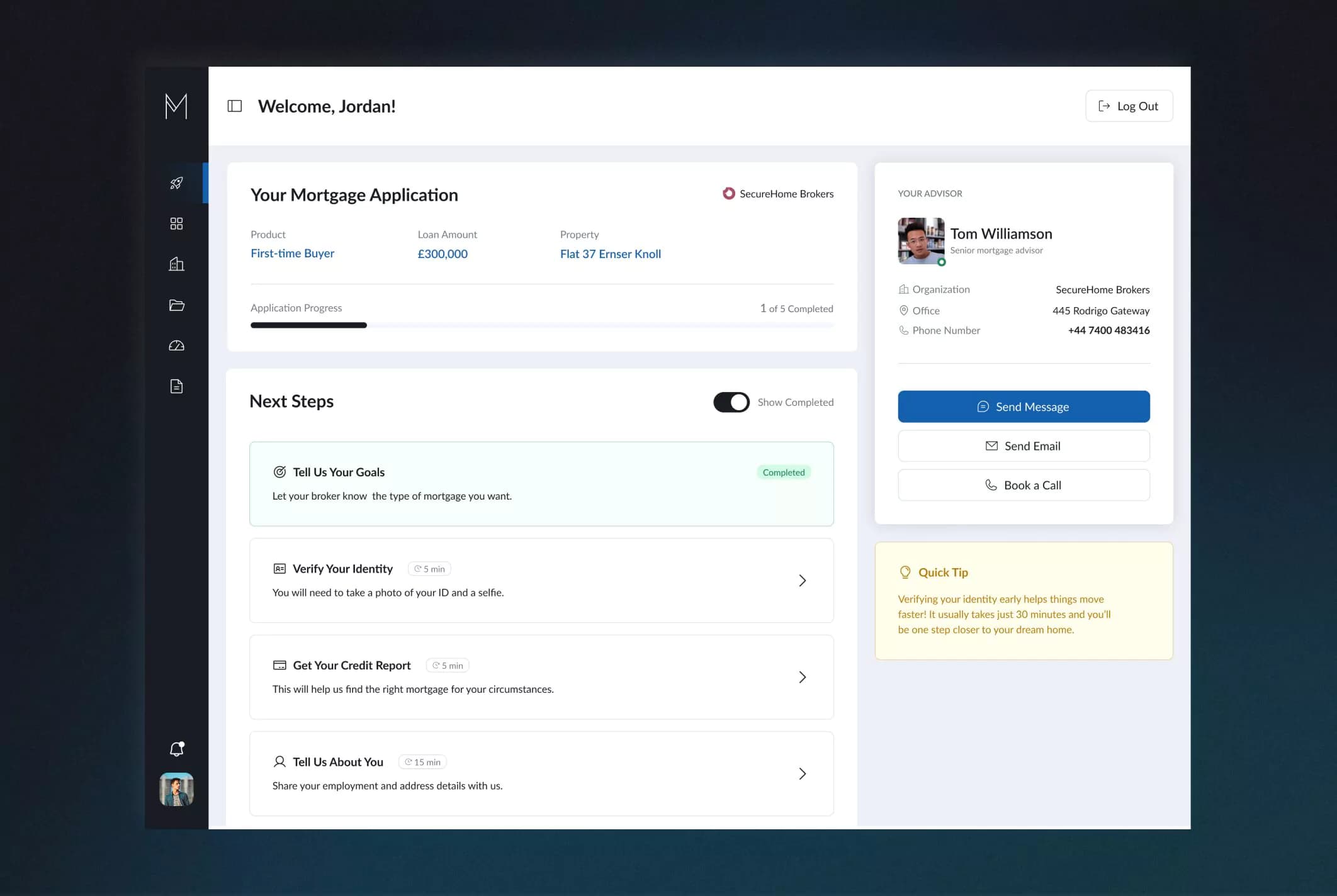Click the Application Progress bar
The width and height of the screenshot is (1337, 896).
click(x=542, y=325)
